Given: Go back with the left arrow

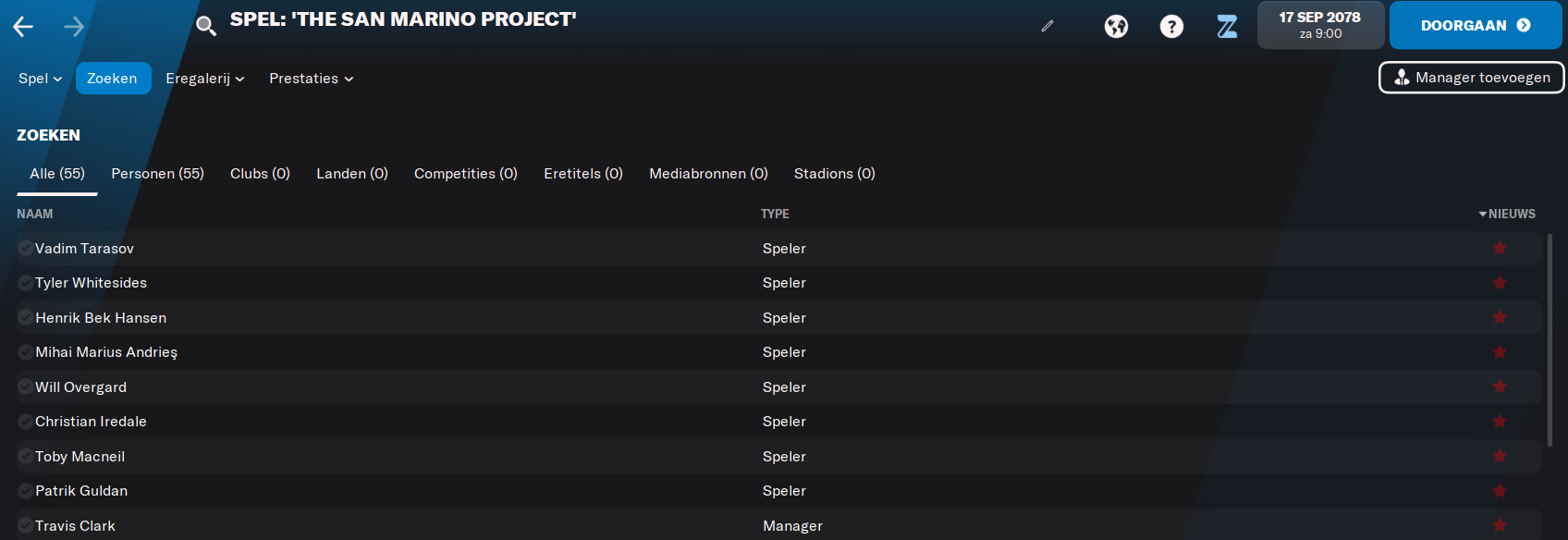Looking at the screenshot, I should tap(23, 27).
